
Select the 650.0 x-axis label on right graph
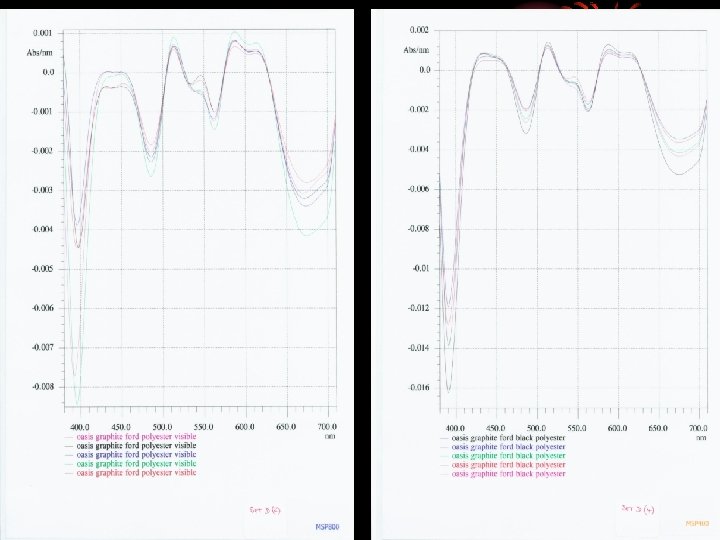pos(658,428)
